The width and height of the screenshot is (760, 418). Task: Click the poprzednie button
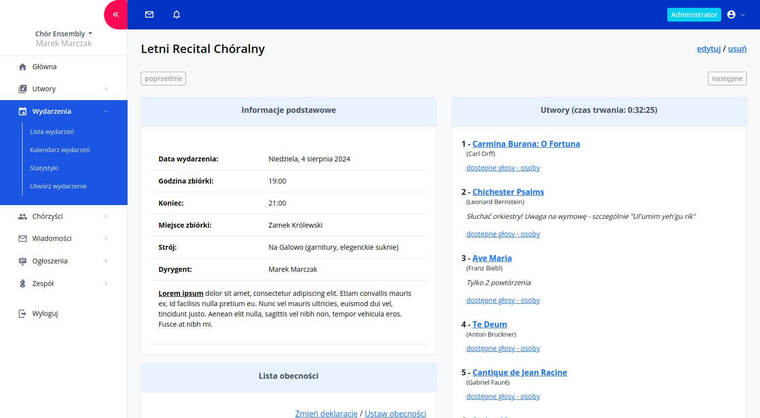[x=163, y=78]
